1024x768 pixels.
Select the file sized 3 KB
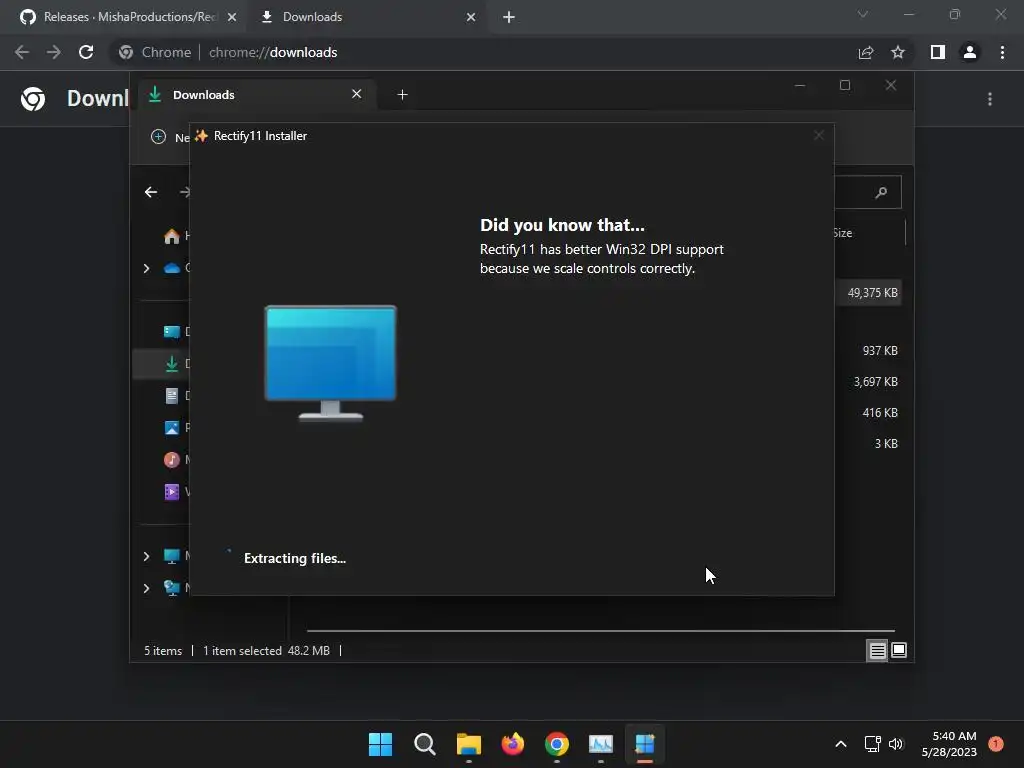[886, 444]
